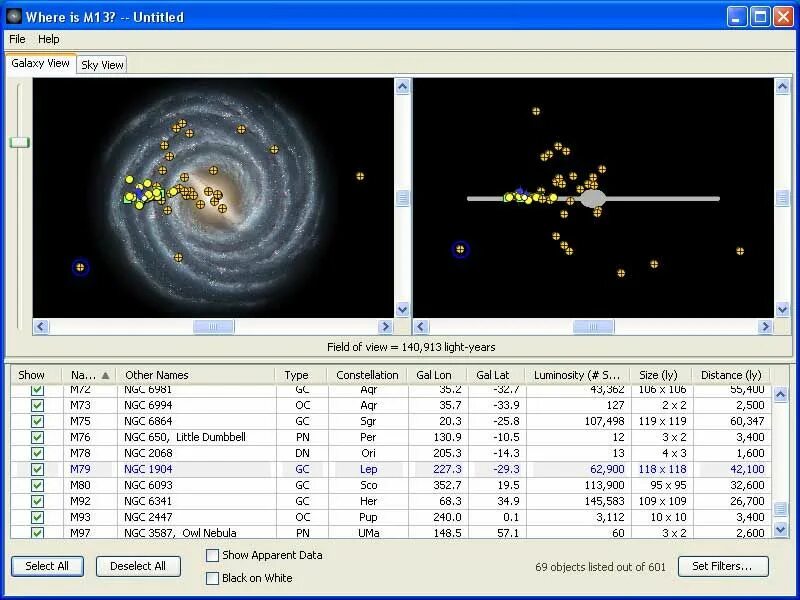Switch to the Sky View tab
The height and width of the screenshot is (600, 800).
pos(102,65)
